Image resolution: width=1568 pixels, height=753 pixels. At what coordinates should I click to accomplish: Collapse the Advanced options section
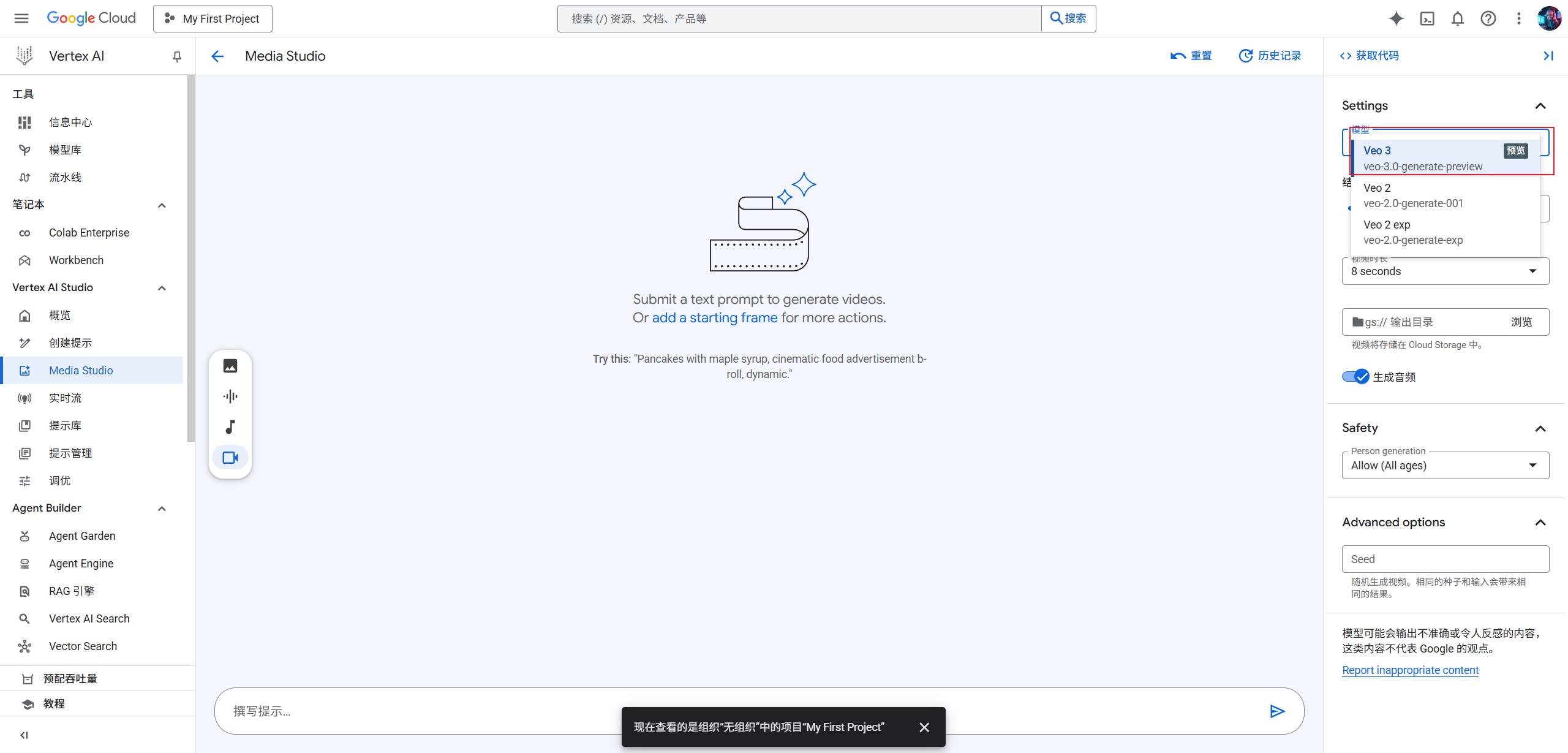pos(1540,523)
